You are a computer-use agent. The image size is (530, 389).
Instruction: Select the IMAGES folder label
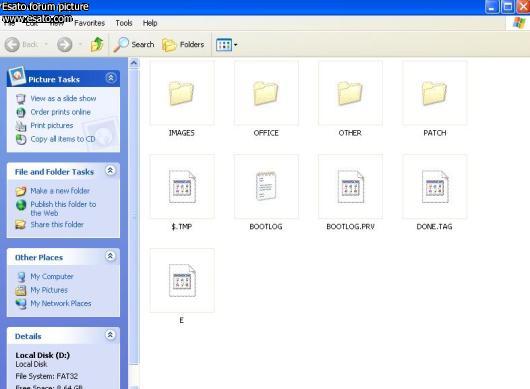click(x=182, y=133)
